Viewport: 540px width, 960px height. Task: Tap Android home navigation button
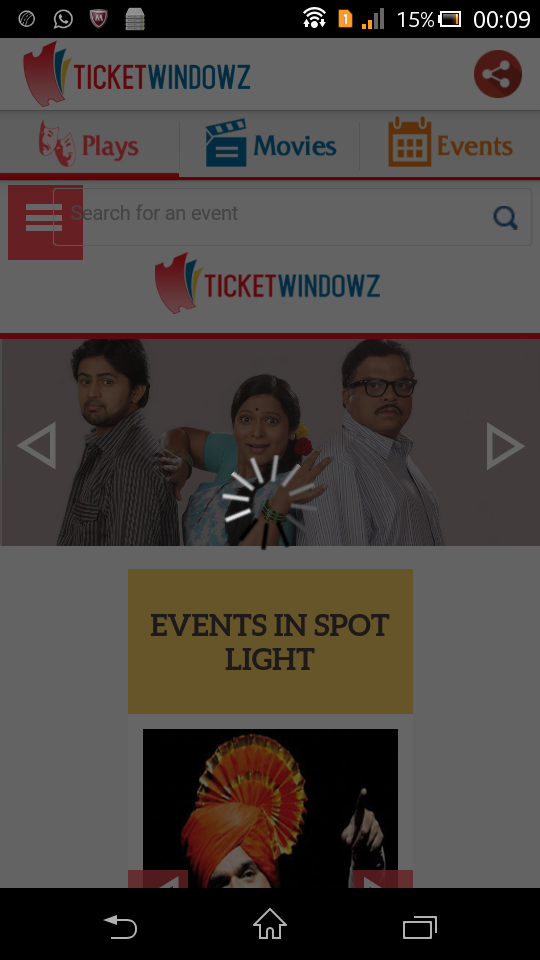(x=270, y=924)
